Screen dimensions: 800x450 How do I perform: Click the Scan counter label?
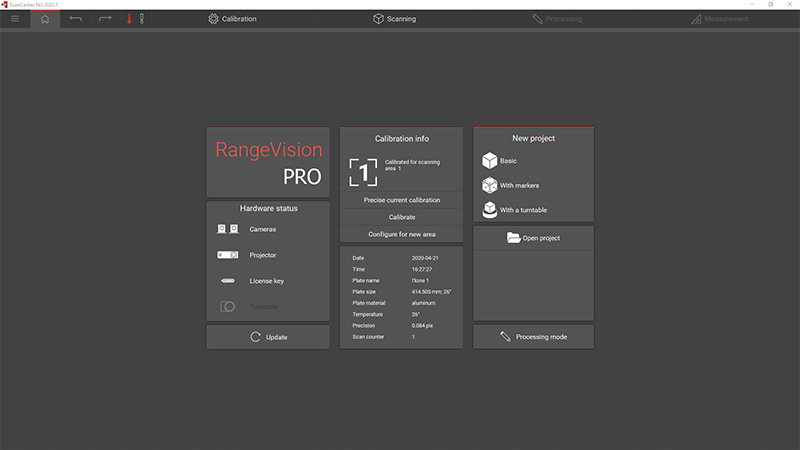click(x=368, y=337)
